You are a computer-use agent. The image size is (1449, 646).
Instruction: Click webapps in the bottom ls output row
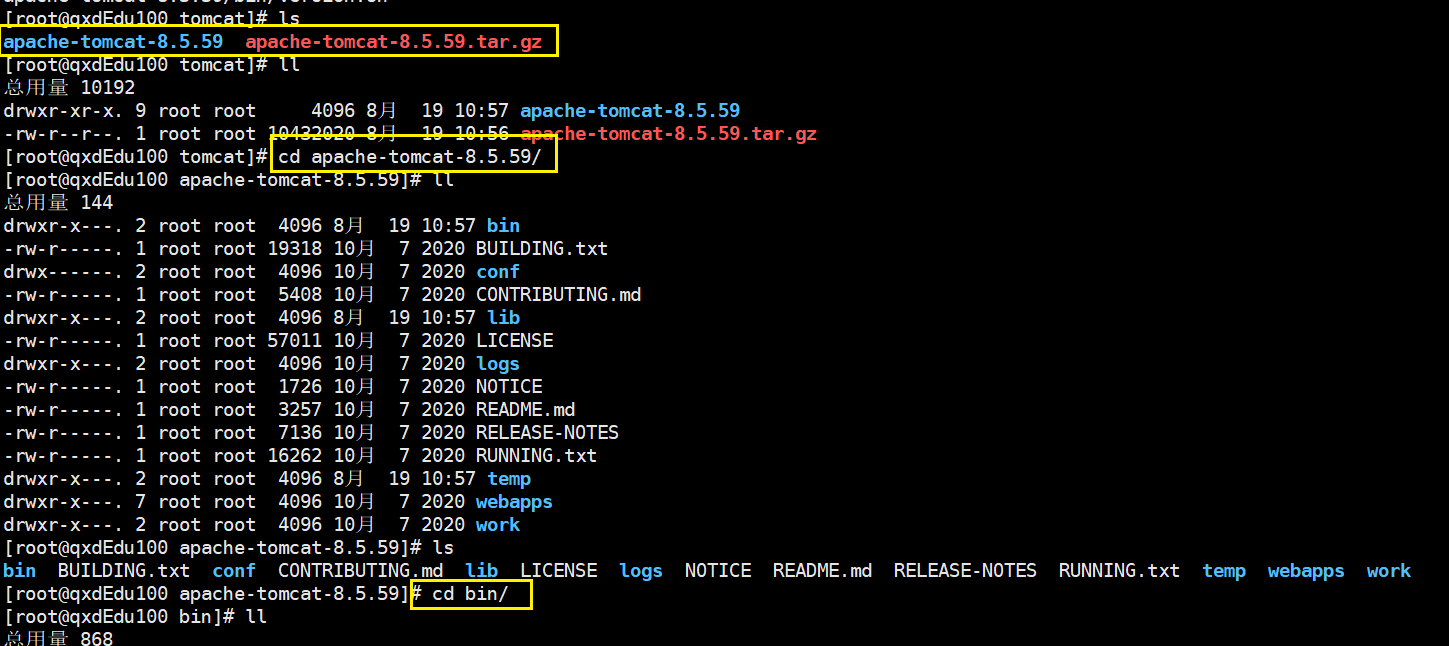(1306, 571)
